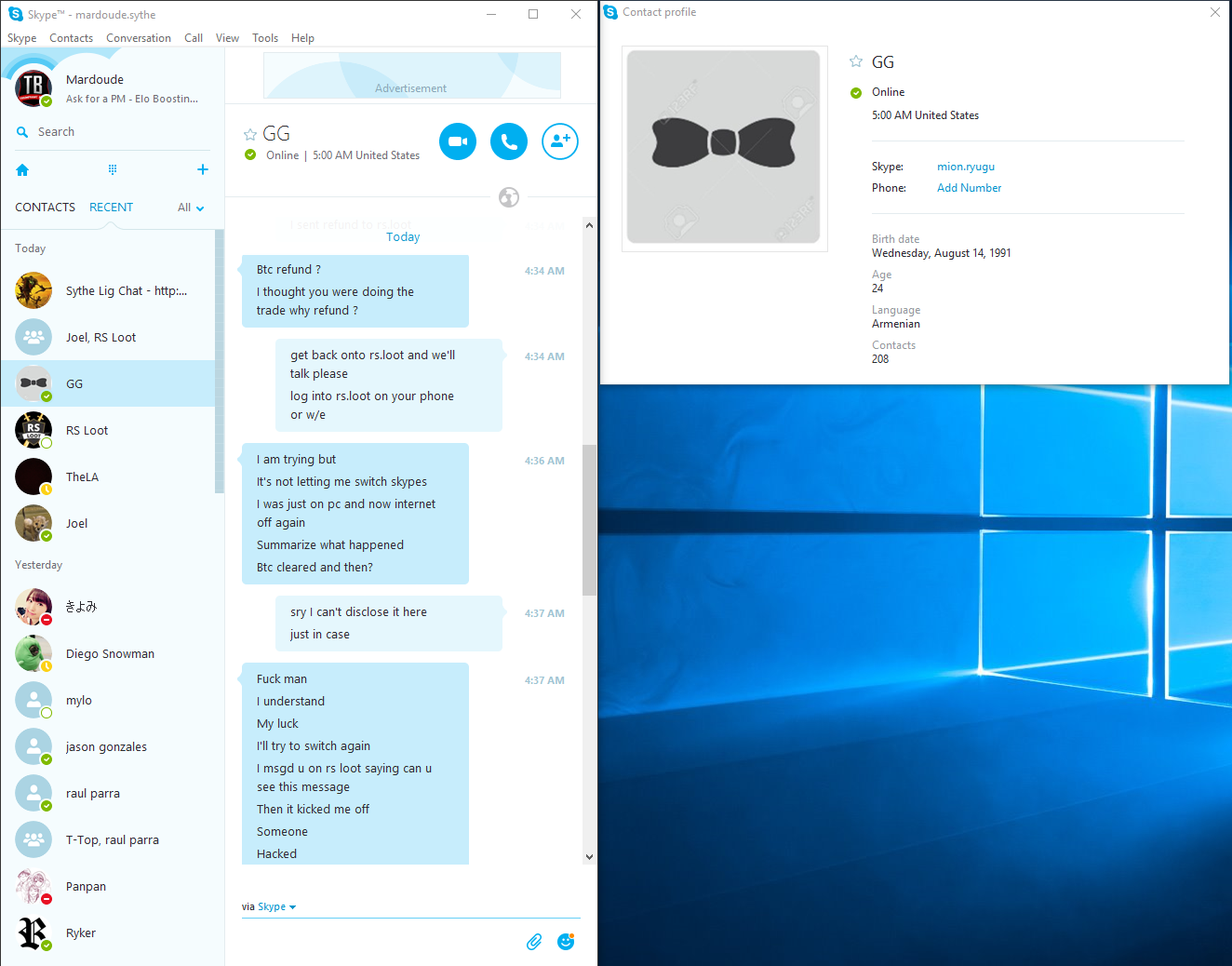The height and width of the screenshot is (966, 1232).
Task: Click the globe icon under chat header
Action: click(x=509, y=197)
